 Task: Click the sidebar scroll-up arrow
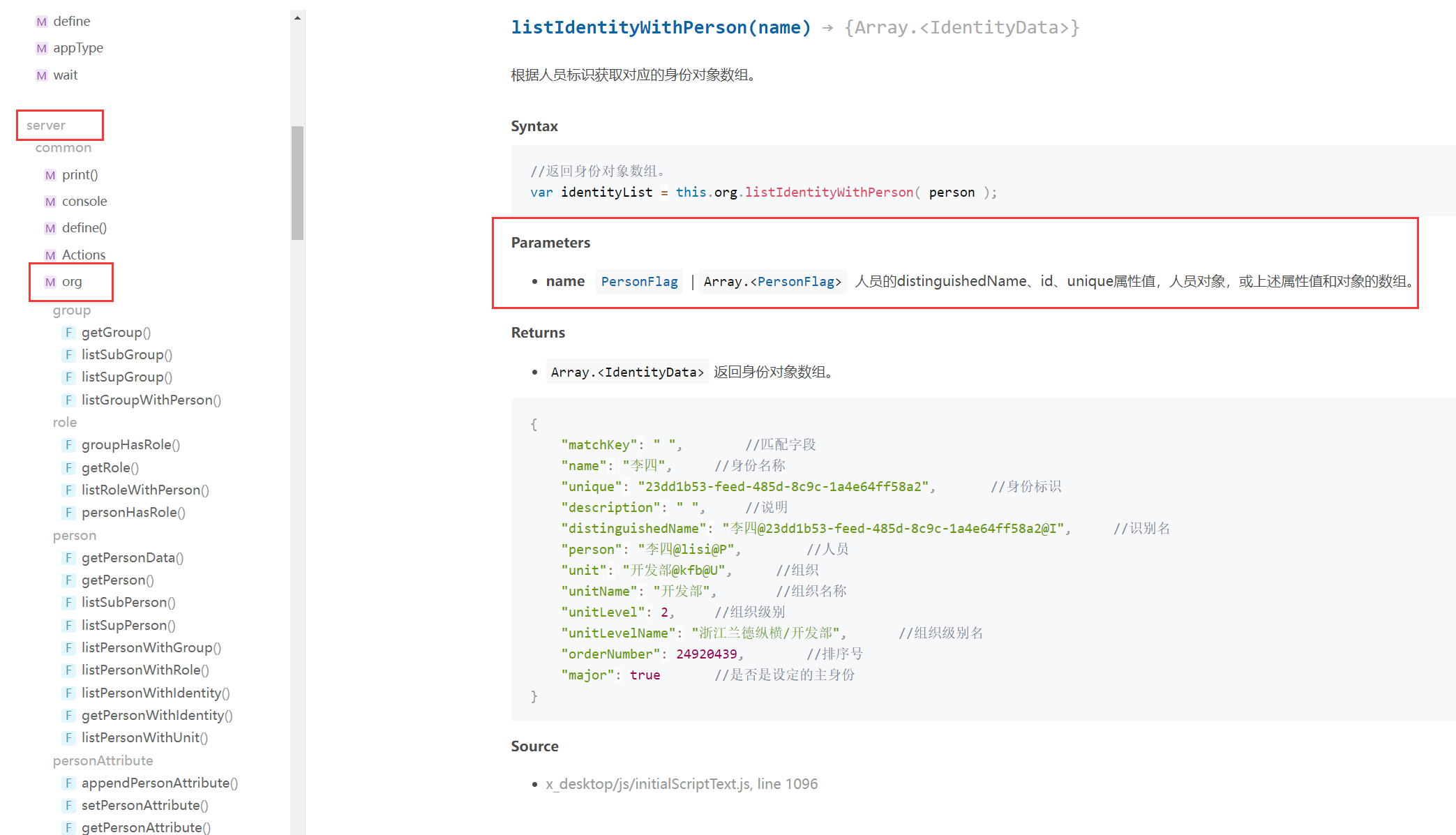[x=297, y=18]
